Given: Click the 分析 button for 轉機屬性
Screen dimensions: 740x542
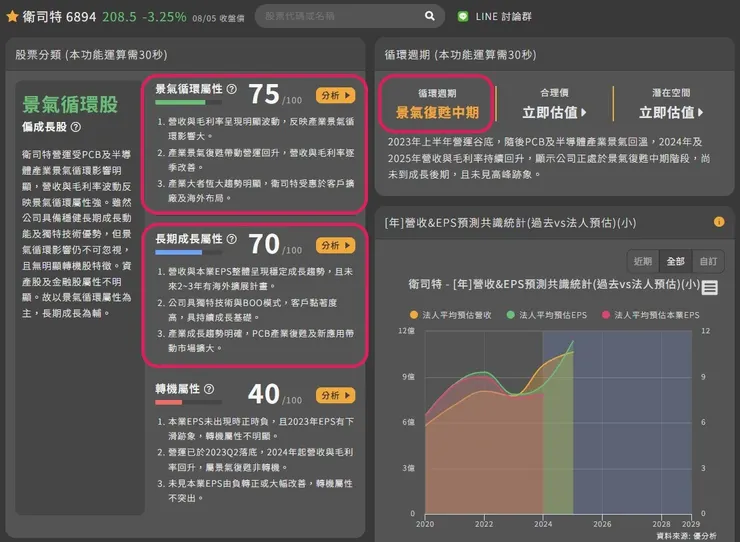Looking at the screenshot, I should 336,395.
